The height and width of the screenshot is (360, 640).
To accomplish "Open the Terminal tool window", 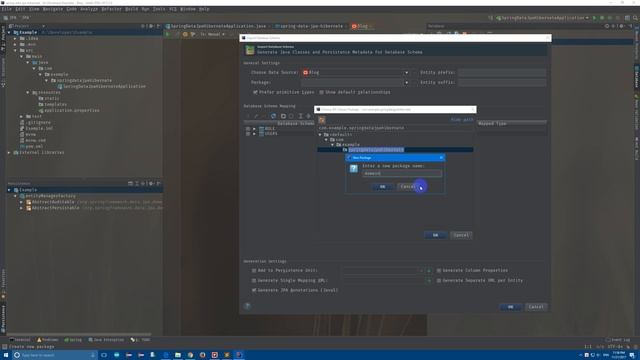I will (x=20, y=340).
